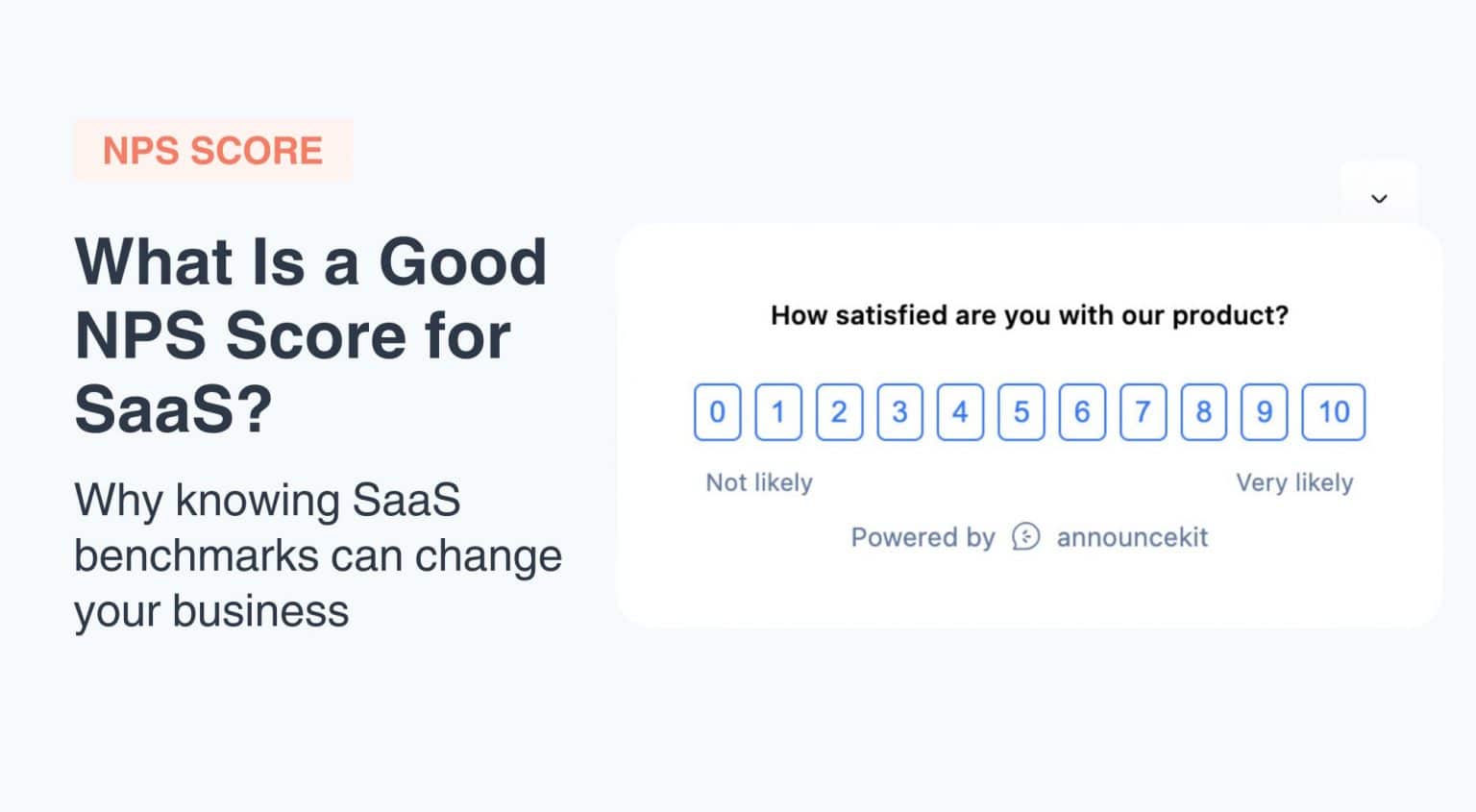The image size is (1476, 812).
Task: Pick rating 7 for the product question
Action: [1142, 411]
